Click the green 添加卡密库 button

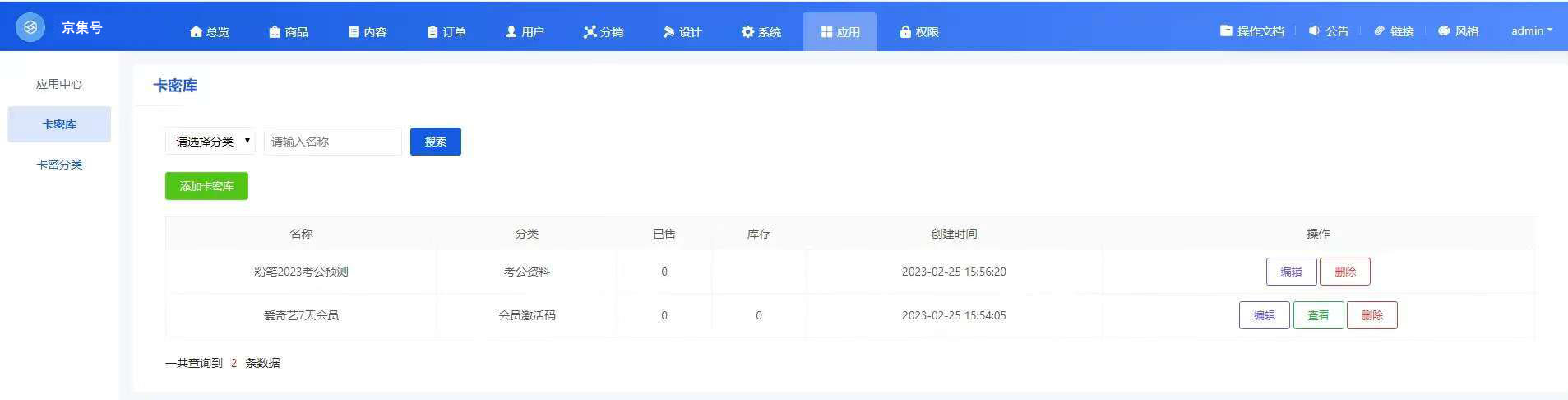(206, 186)
